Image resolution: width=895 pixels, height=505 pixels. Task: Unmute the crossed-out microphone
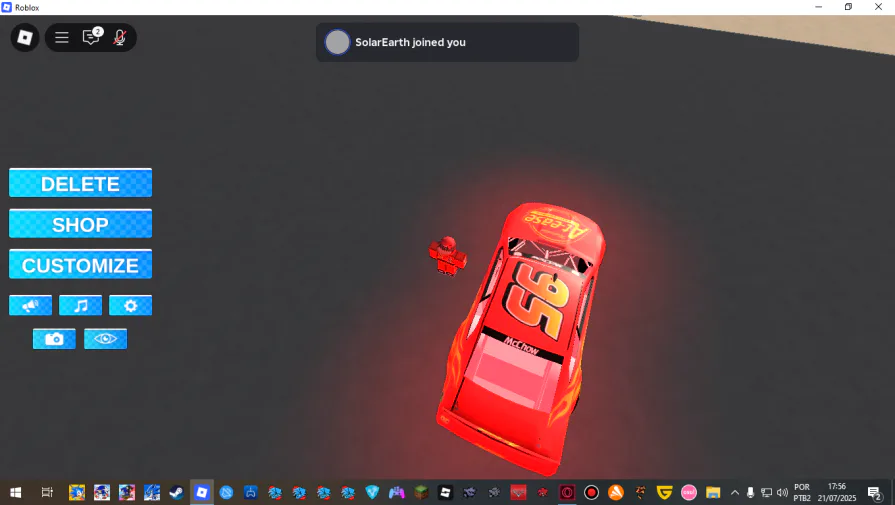119,38
